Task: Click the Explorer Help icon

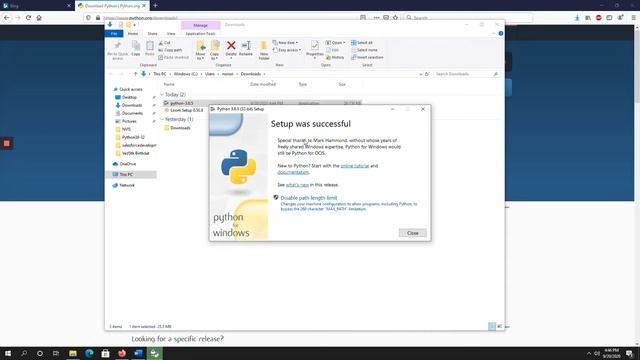Action: point(501,33)
